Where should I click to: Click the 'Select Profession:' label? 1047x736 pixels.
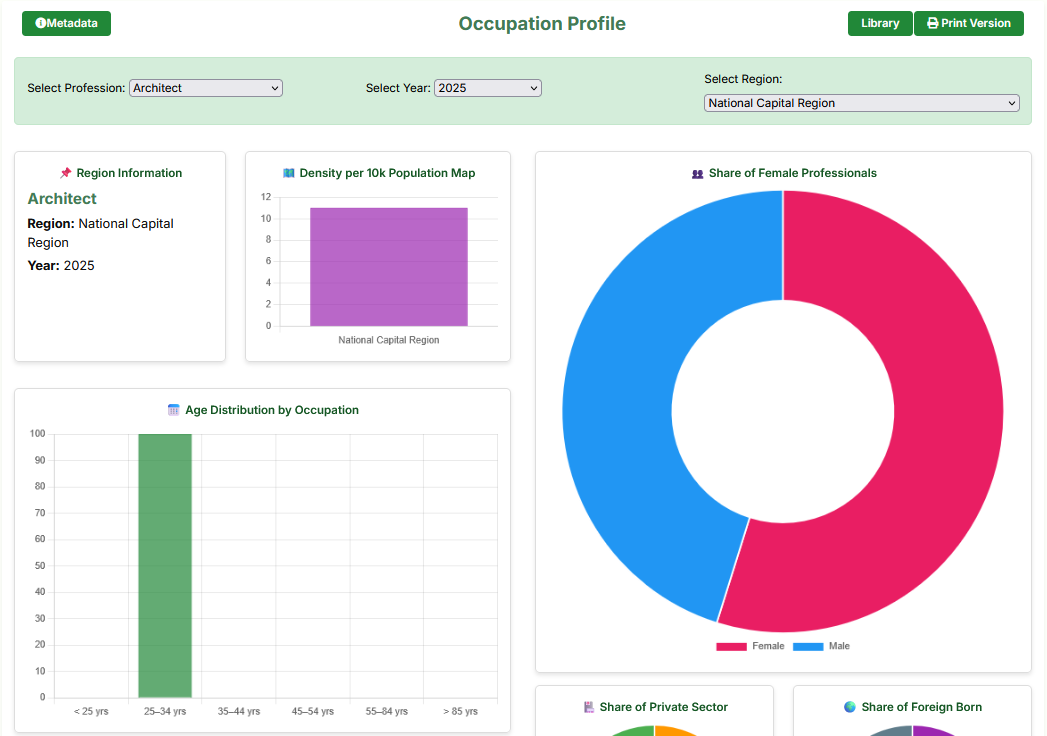point(76,88)
